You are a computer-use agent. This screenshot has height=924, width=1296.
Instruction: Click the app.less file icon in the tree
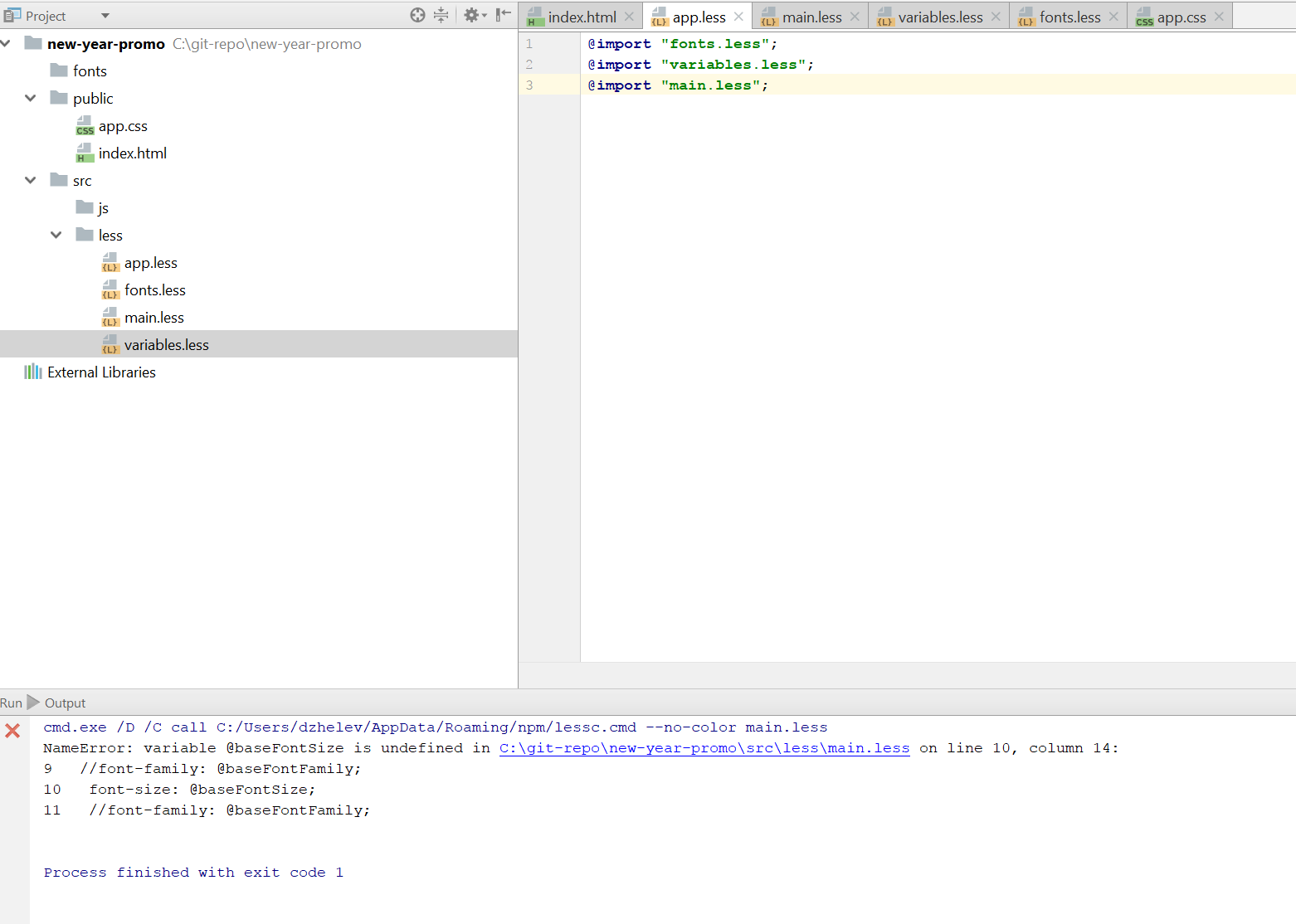pos(110,263)
